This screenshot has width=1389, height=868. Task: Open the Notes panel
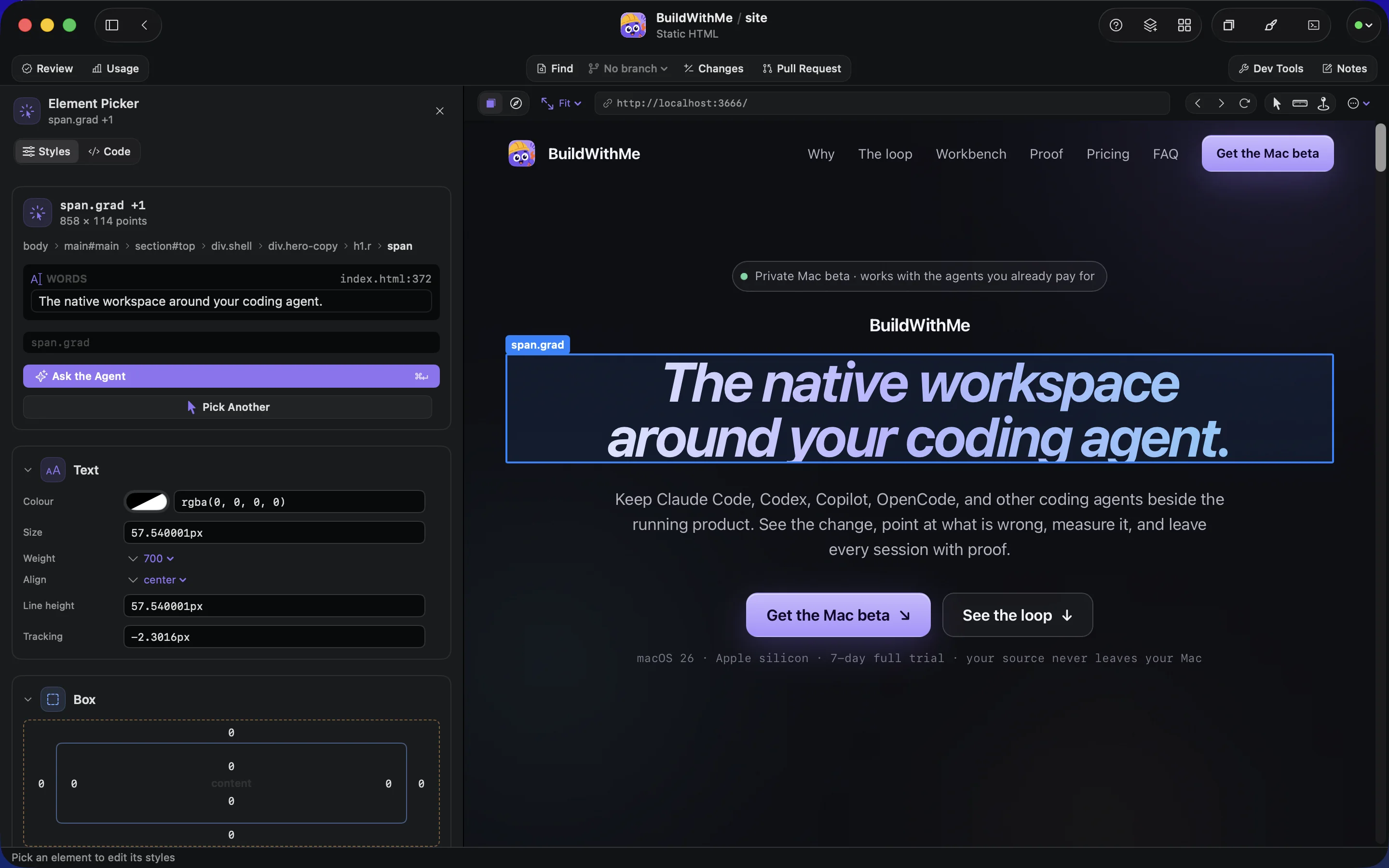1345,69
